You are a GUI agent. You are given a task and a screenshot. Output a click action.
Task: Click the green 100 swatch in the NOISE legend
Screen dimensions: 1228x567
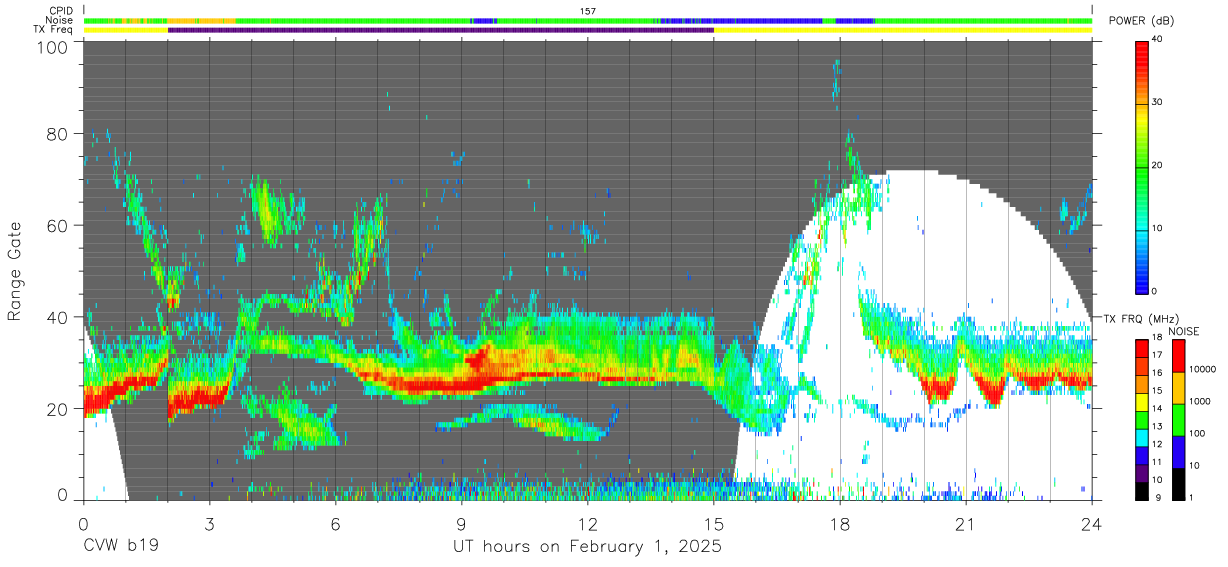click(x=1177, y=419)
